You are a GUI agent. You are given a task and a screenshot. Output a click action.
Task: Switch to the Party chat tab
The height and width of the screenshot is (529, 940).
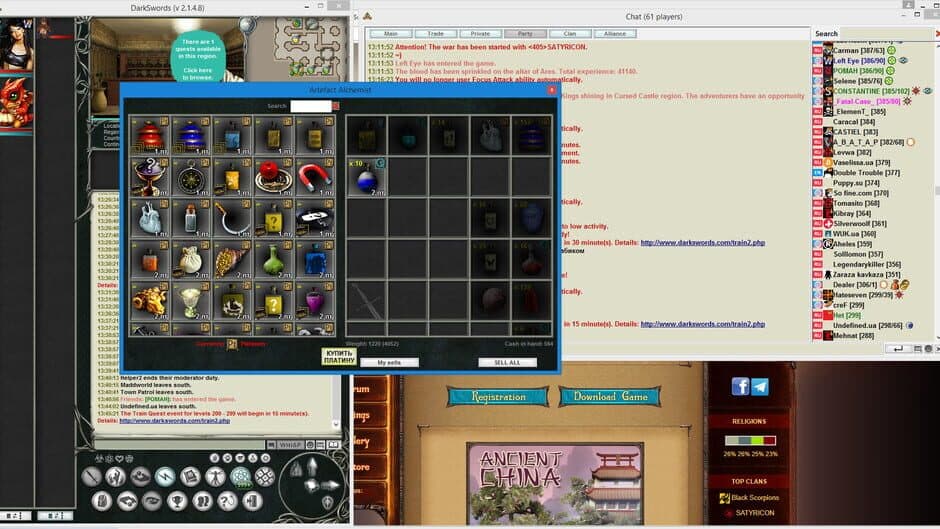coord(525,34)
